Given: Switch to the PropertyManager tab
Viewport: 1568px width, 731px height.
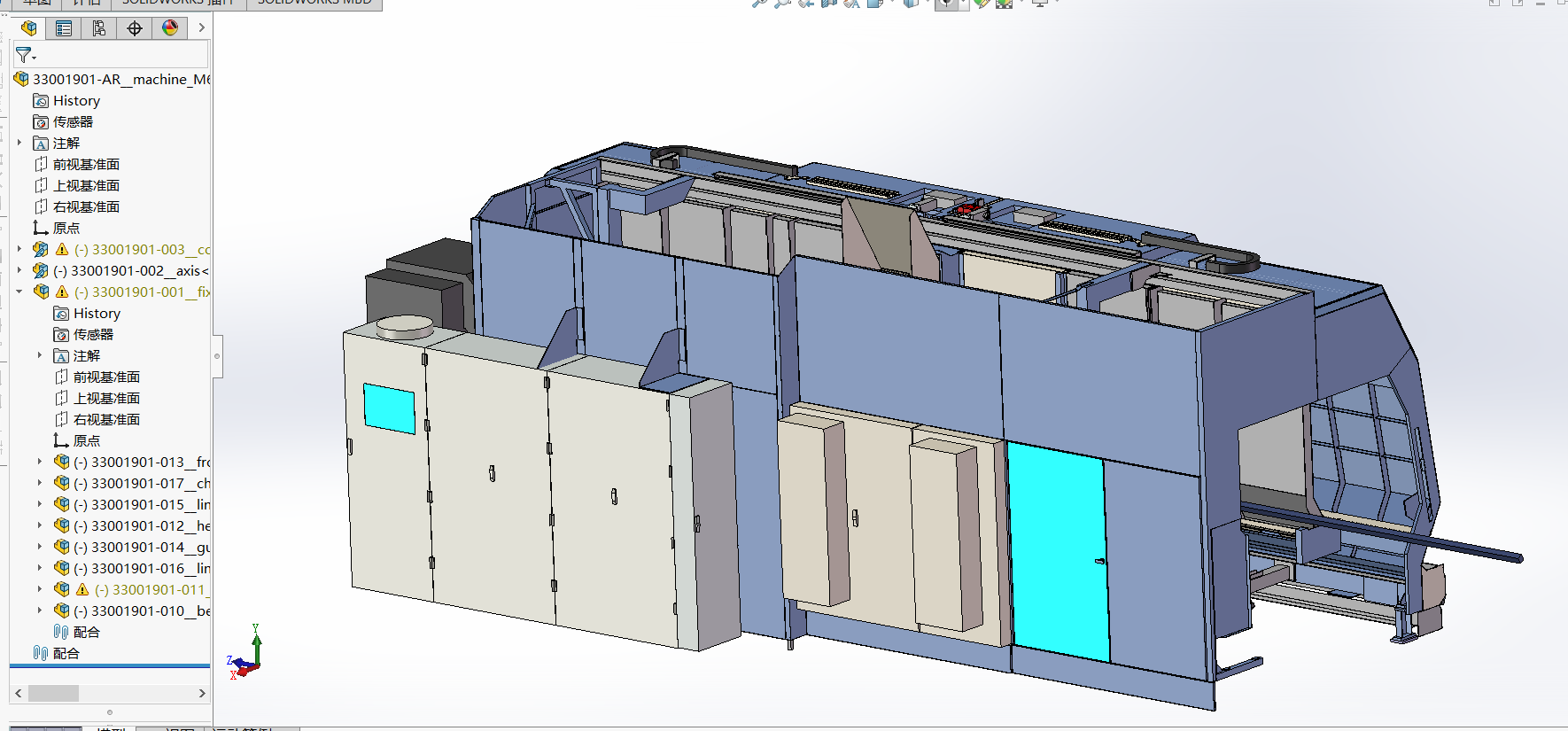Looking at the screenshot, I should tap(64, 28).
